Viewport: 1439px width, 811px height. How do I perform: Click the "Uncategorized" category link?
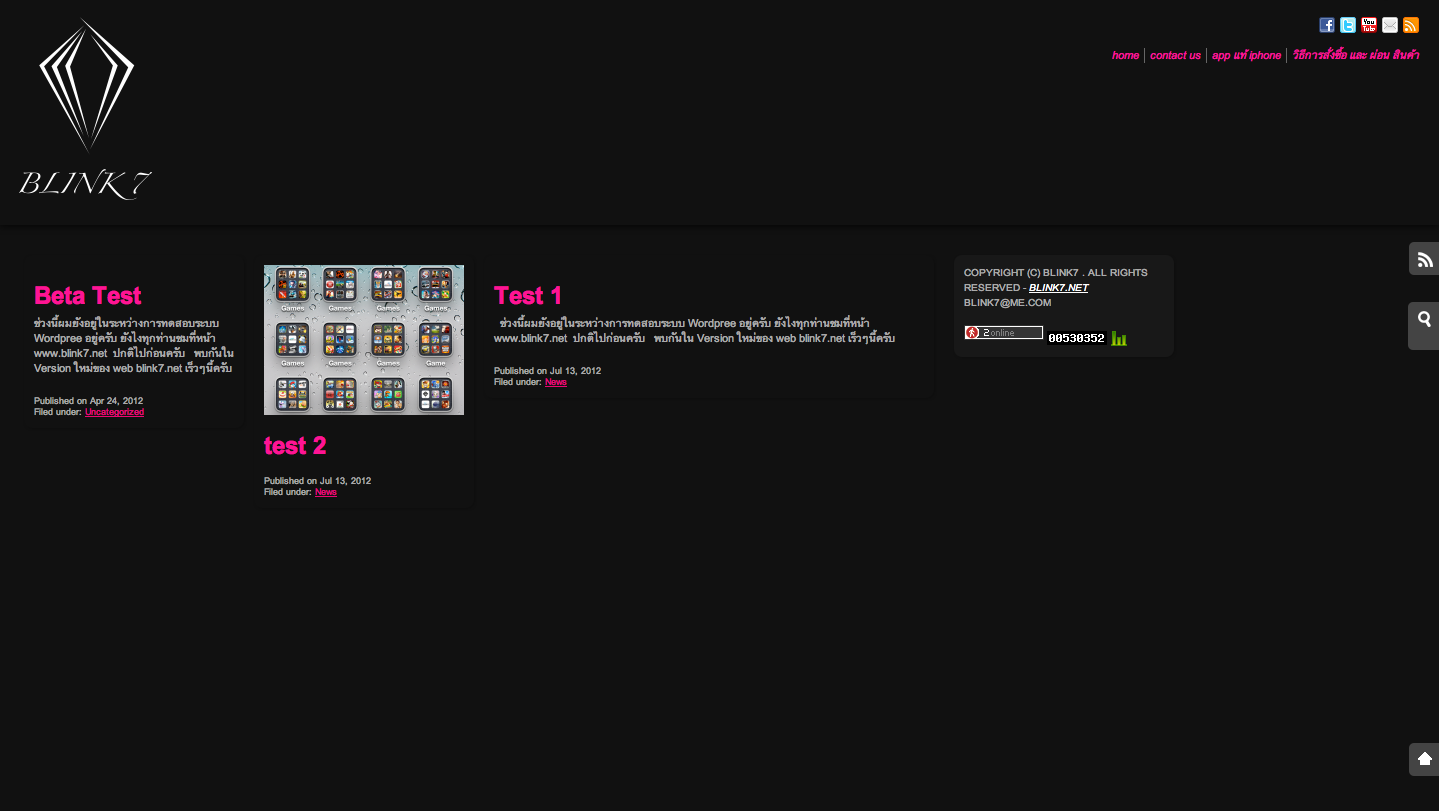tap(114, 412)
